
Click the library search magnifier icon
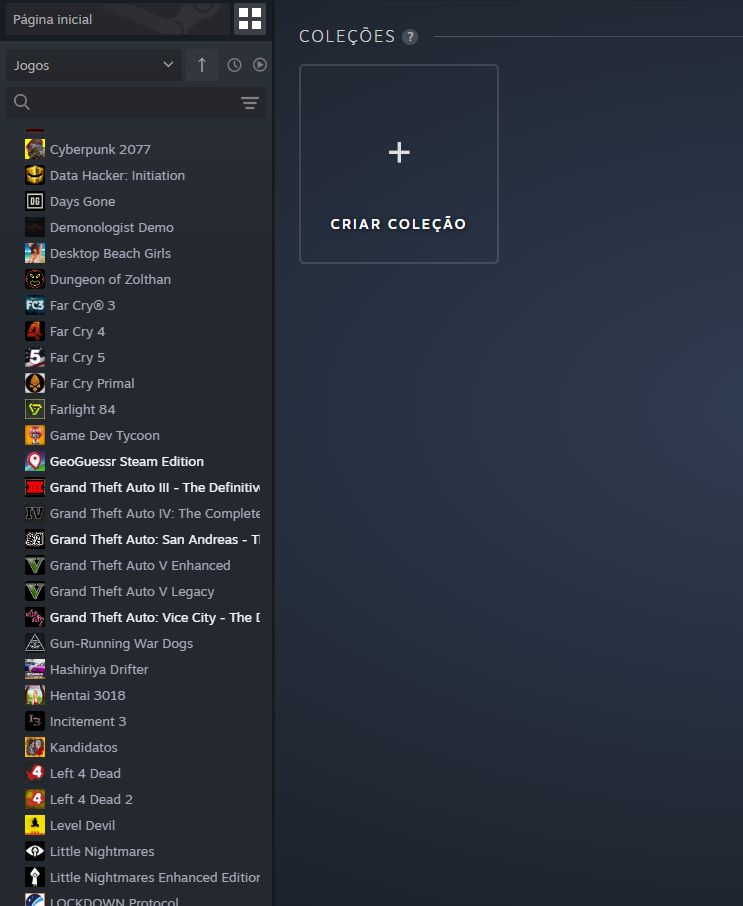[x=22, y=102]
